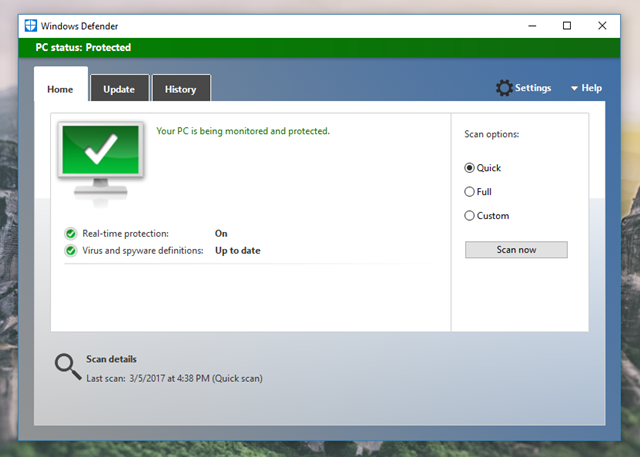The image size is (640, 457).
Task: Go to the History tab
Action: tap(181, 88)
